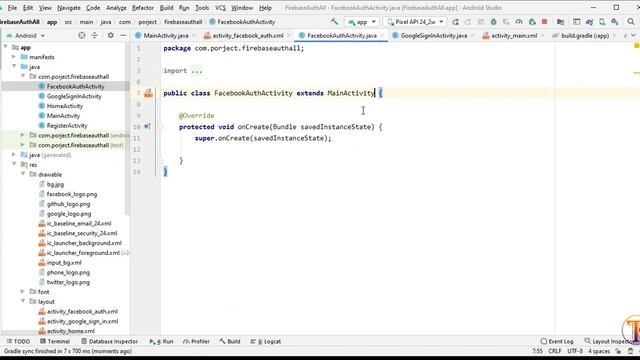Open the Navigate menu
Image resolution: width=640 pixels, height=360 pixels.
coord(69,8)
